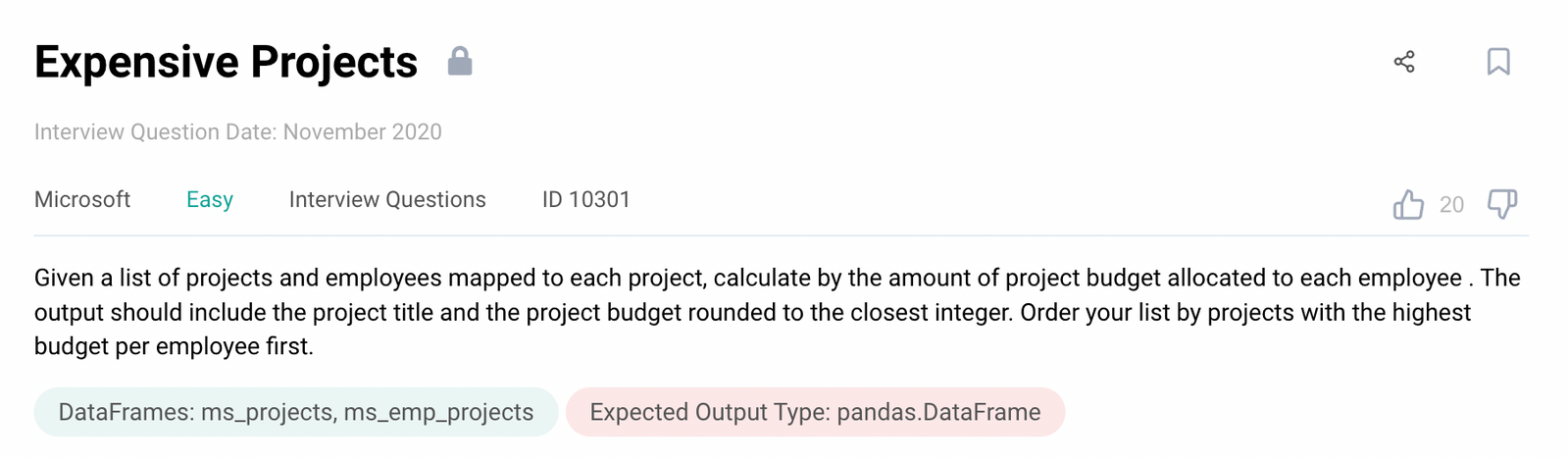Click the ID 10301 label
1568x460 pixels.
coord(586,200)
